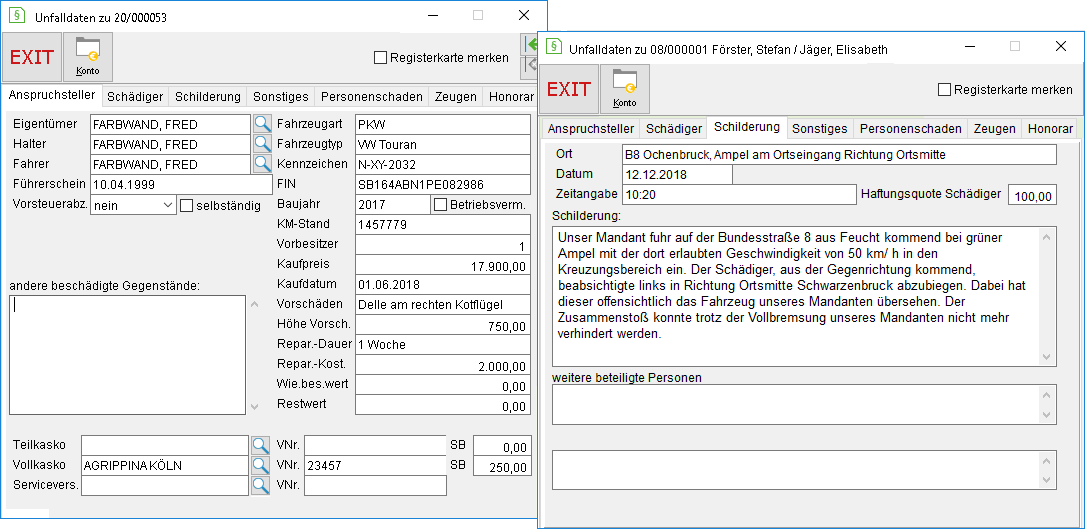Click the Kaufpreis field 17.900,00
The image size is (1085, 529).
click(x=442, y=265)
